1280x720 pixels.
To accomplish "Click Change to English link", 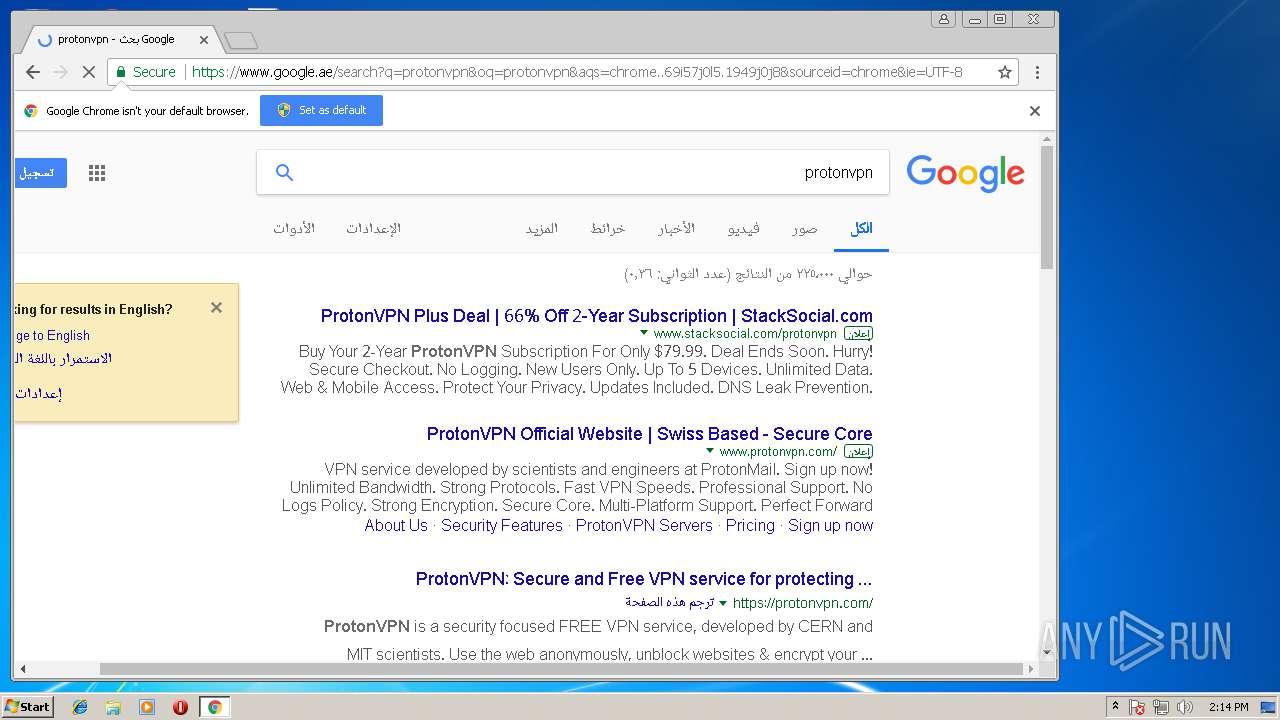I will [52, 336].
